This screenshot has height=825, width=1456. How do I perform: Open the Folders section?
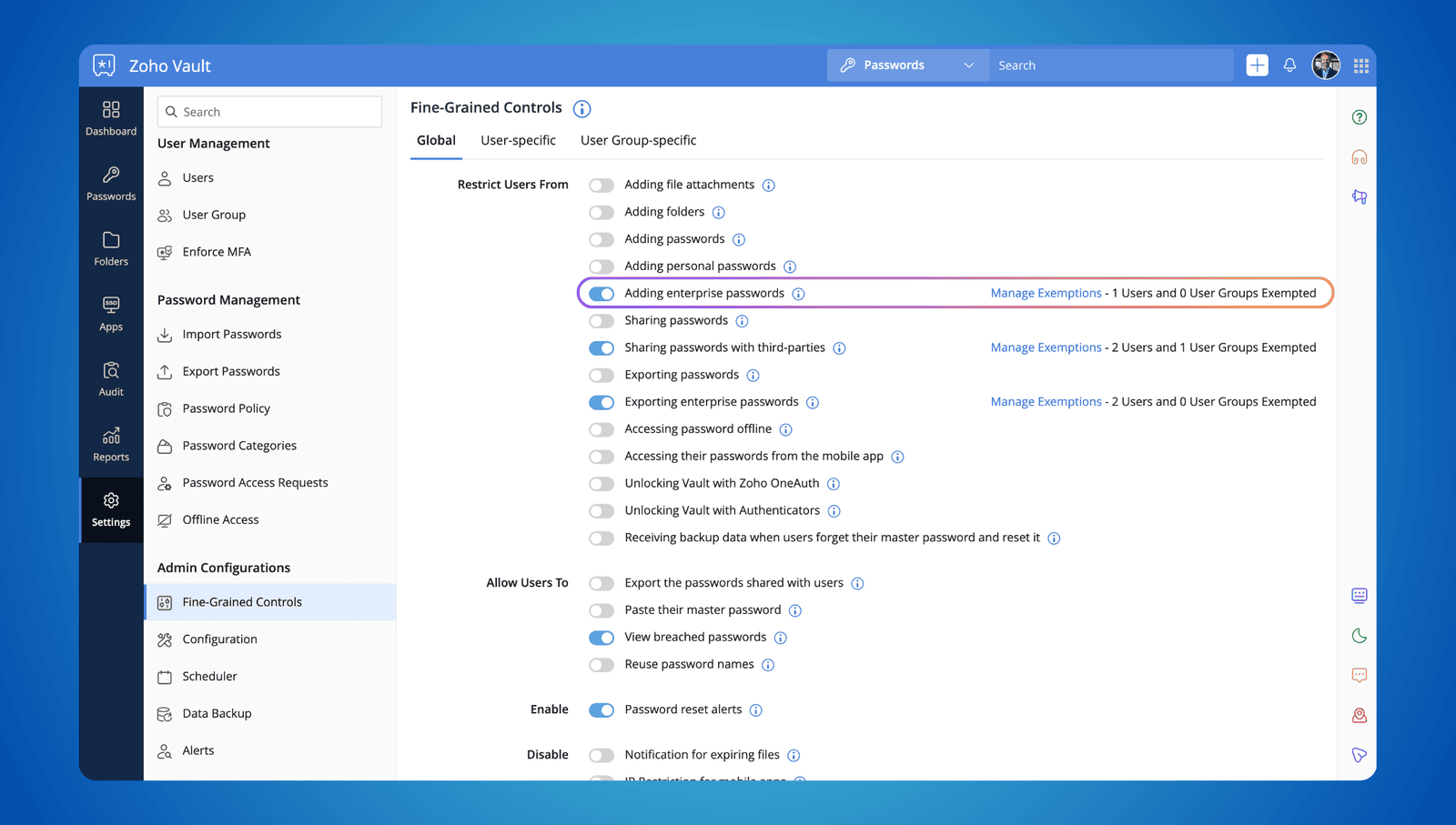[x=111, y=249]
